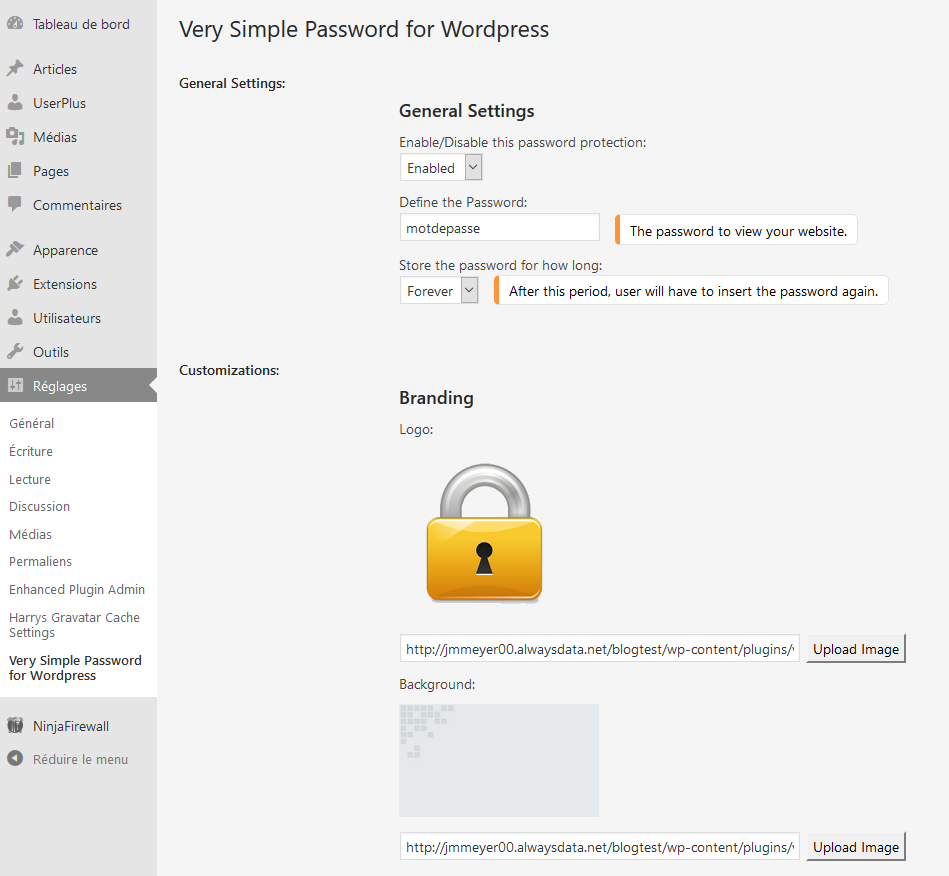Open Enhanced Plugin Admin submenu item

coord(77,589)
